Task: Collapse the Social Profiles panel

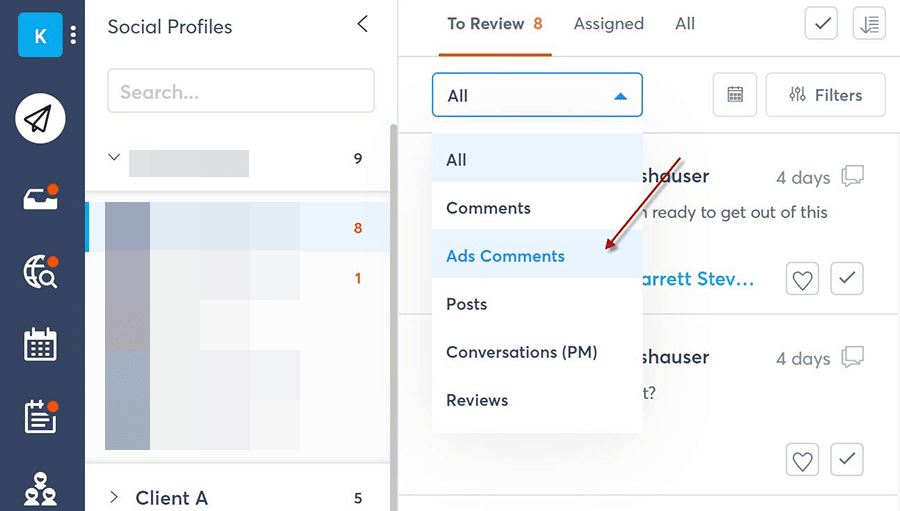Action: click(362, 24)
